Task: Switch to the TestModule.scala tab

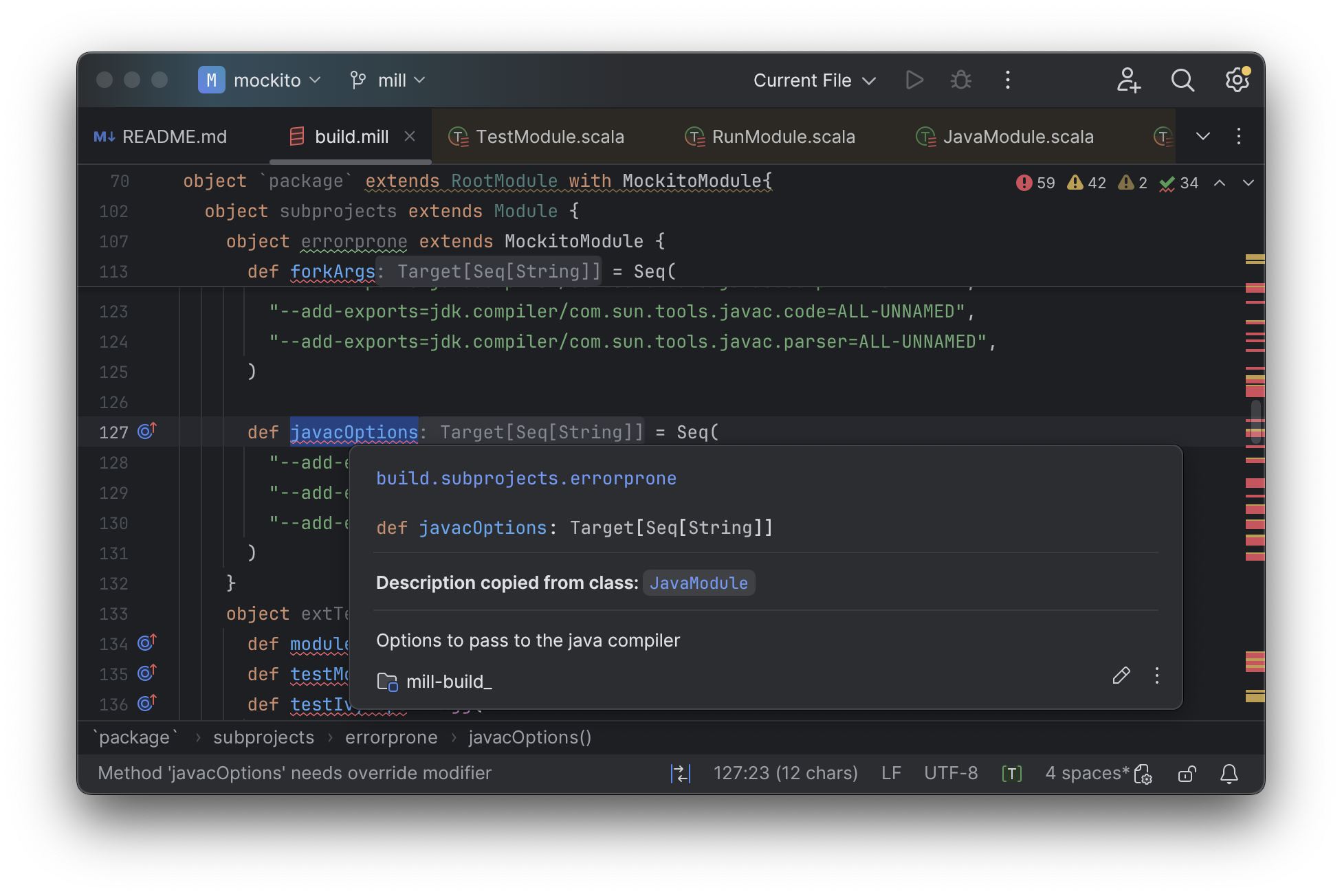Action: coord(550,137)
